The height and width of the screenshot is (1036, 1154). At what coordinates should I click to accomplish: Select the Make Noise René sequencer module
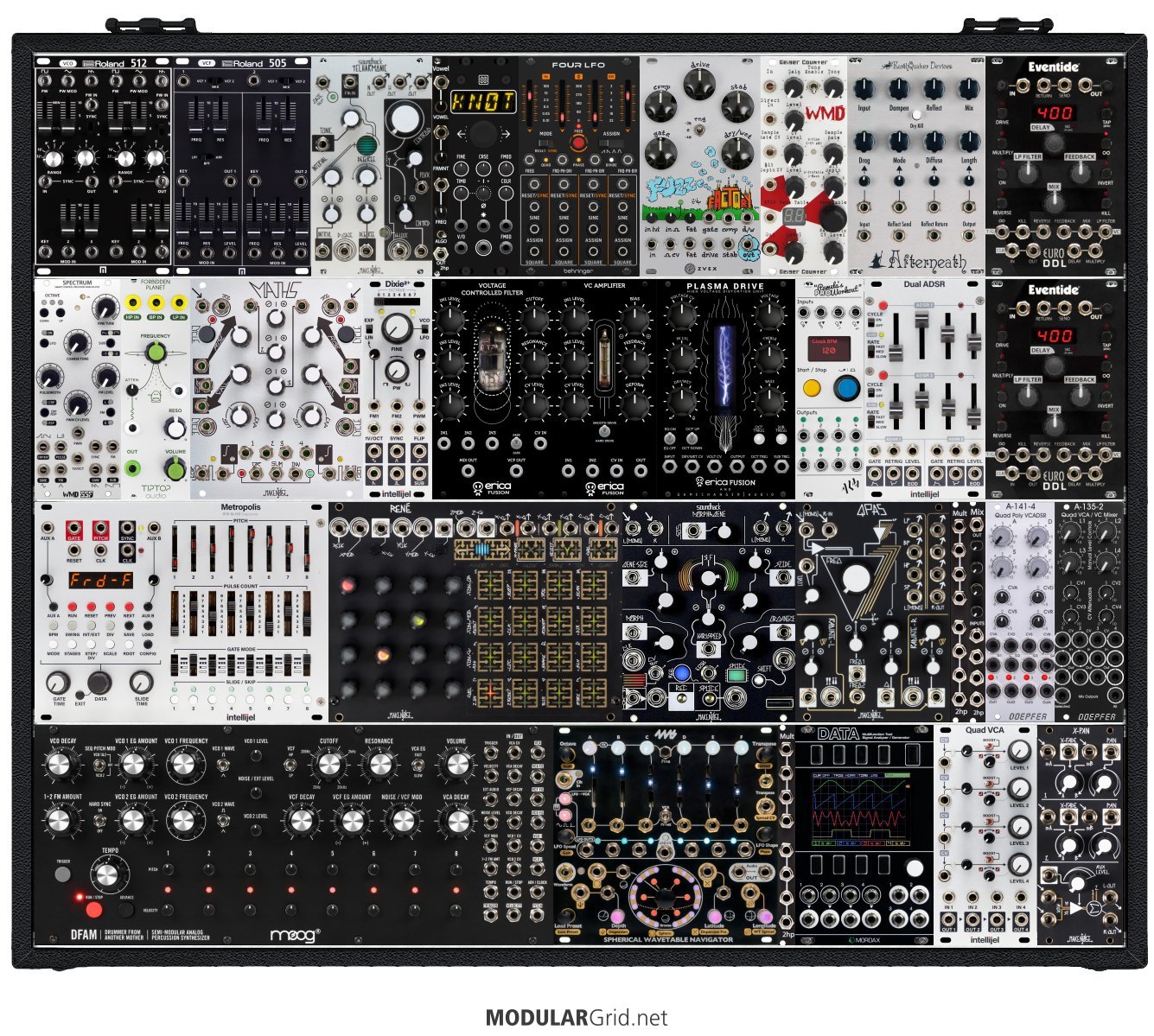click(x=475, y=610)
